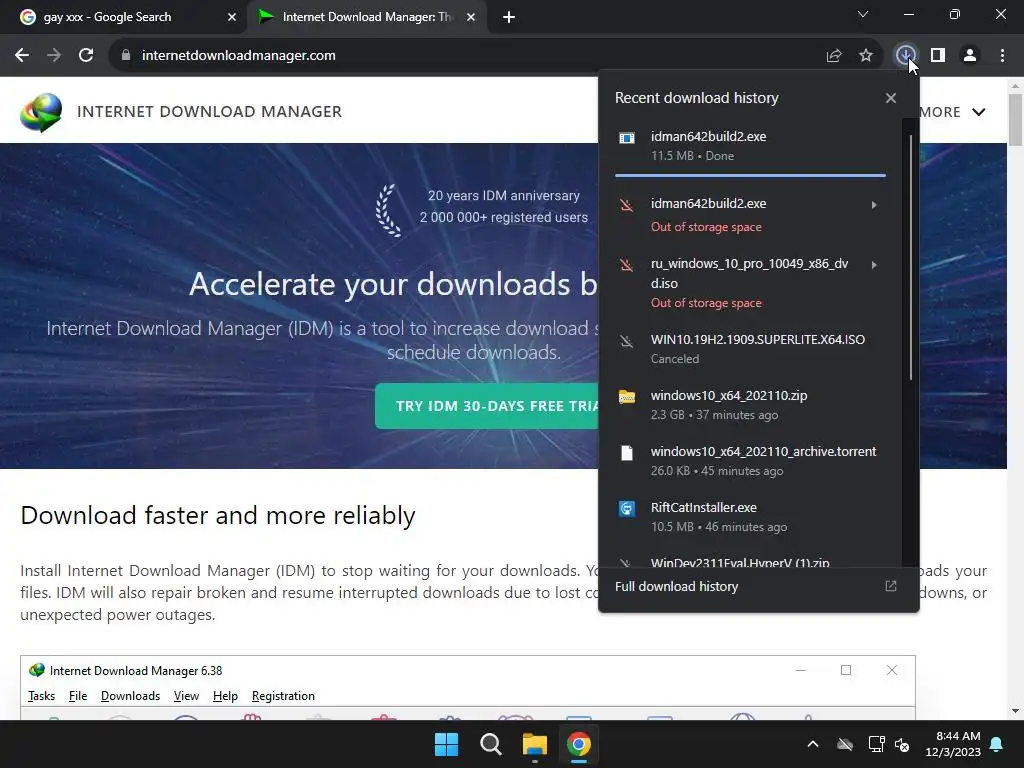Image resolution: width=1024 pixels, height=768 pixels.
Task: Open the profile avatar icon
Action: [x=970, y=56]
